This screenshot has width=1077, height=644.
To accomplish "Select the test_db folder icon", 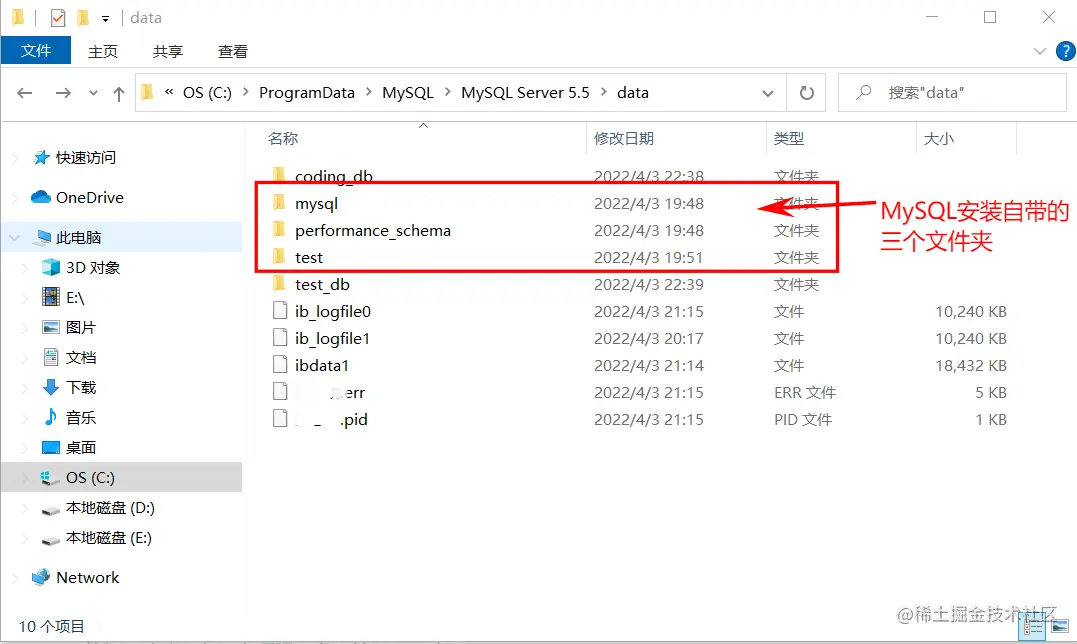I will pos(279,284).
